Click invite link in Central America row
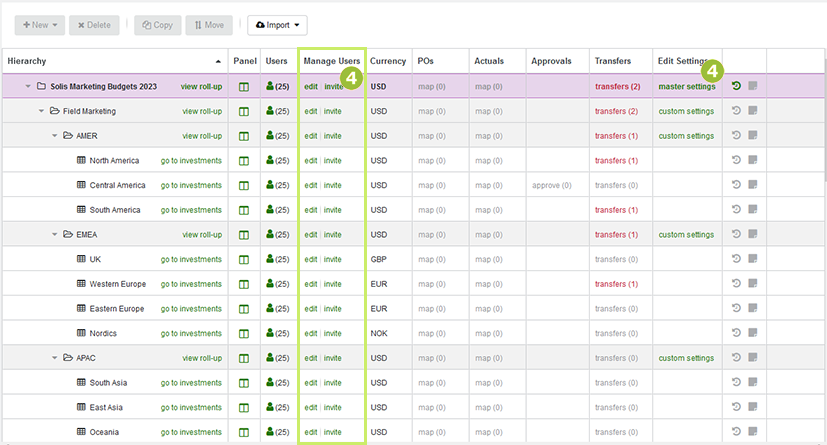827x445 pixels. tap(333, 185)
